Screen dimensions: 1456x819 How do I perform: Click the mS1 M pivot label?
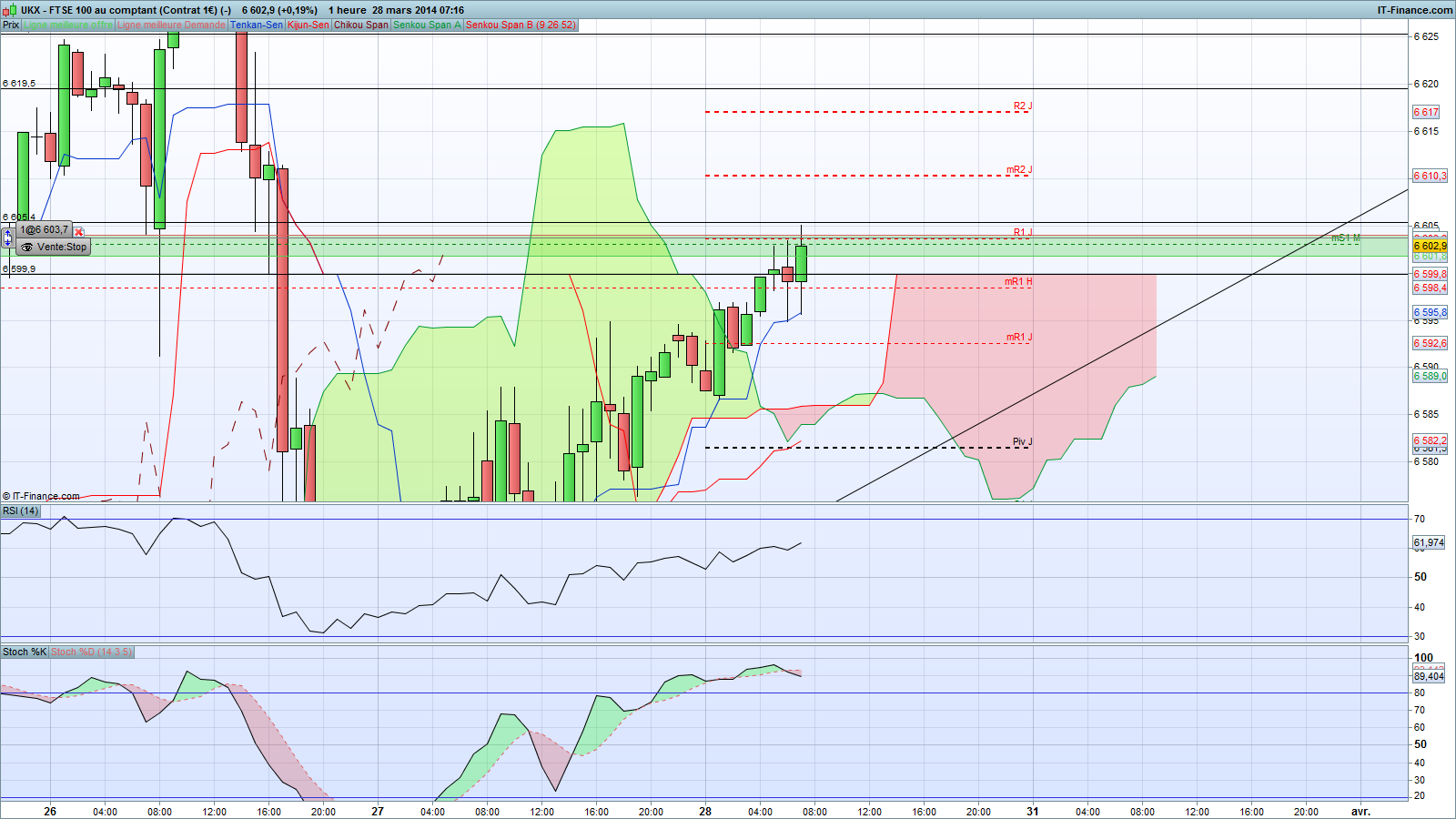click(1345, 238)
